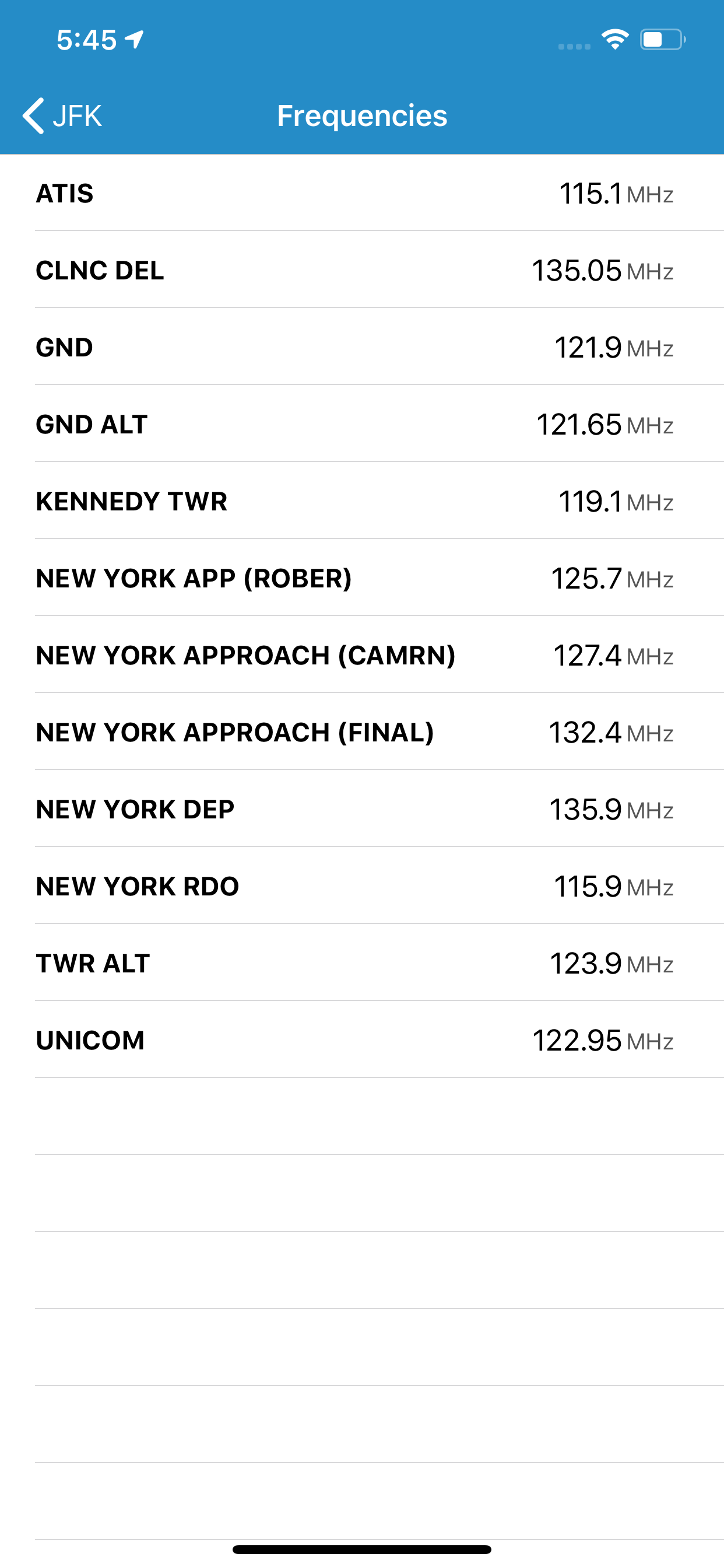Go back using the JFK label

[78, 116]
